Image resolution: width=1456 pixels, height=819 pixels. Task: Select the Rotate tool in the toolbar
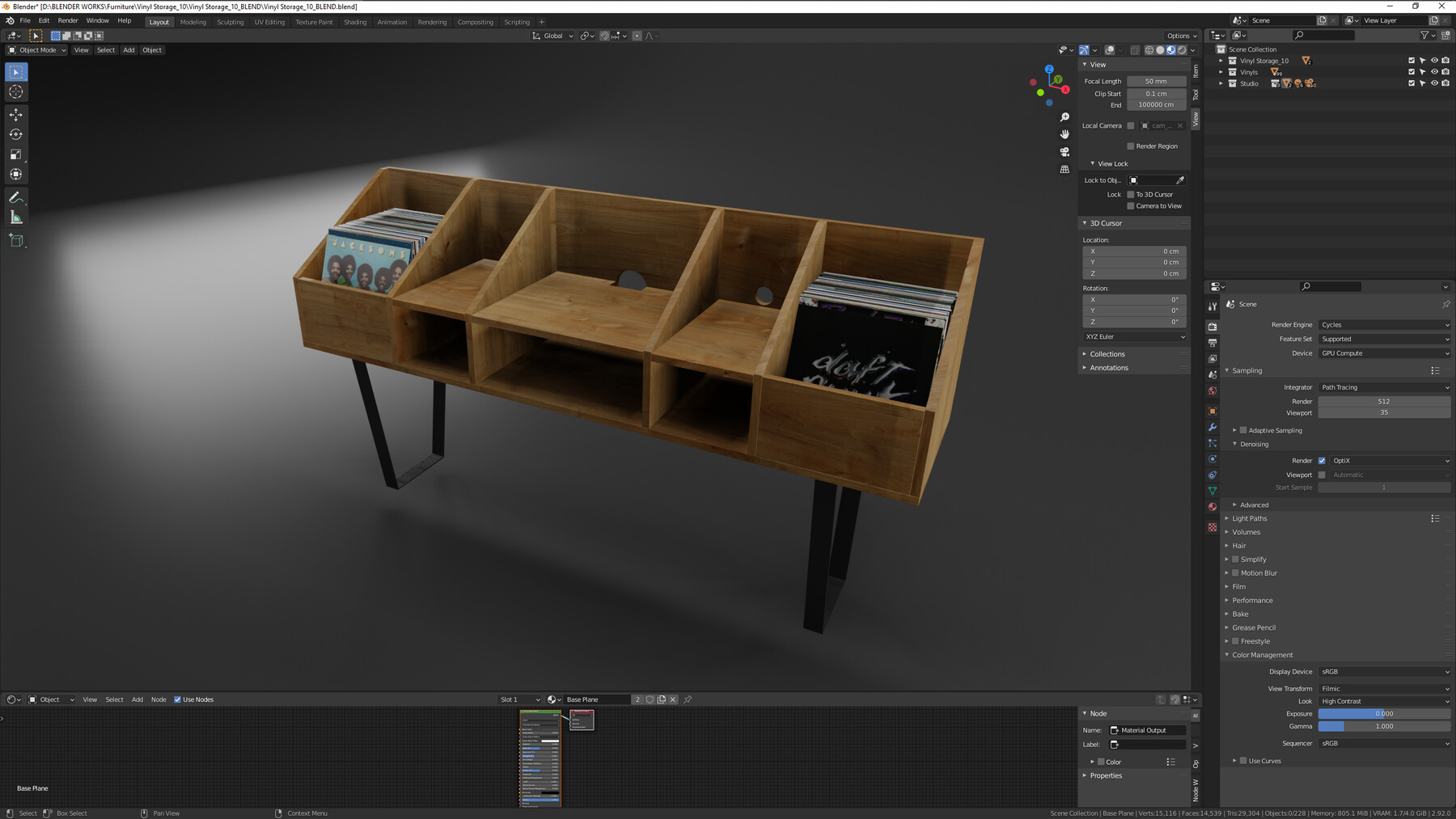coord(15,133)
